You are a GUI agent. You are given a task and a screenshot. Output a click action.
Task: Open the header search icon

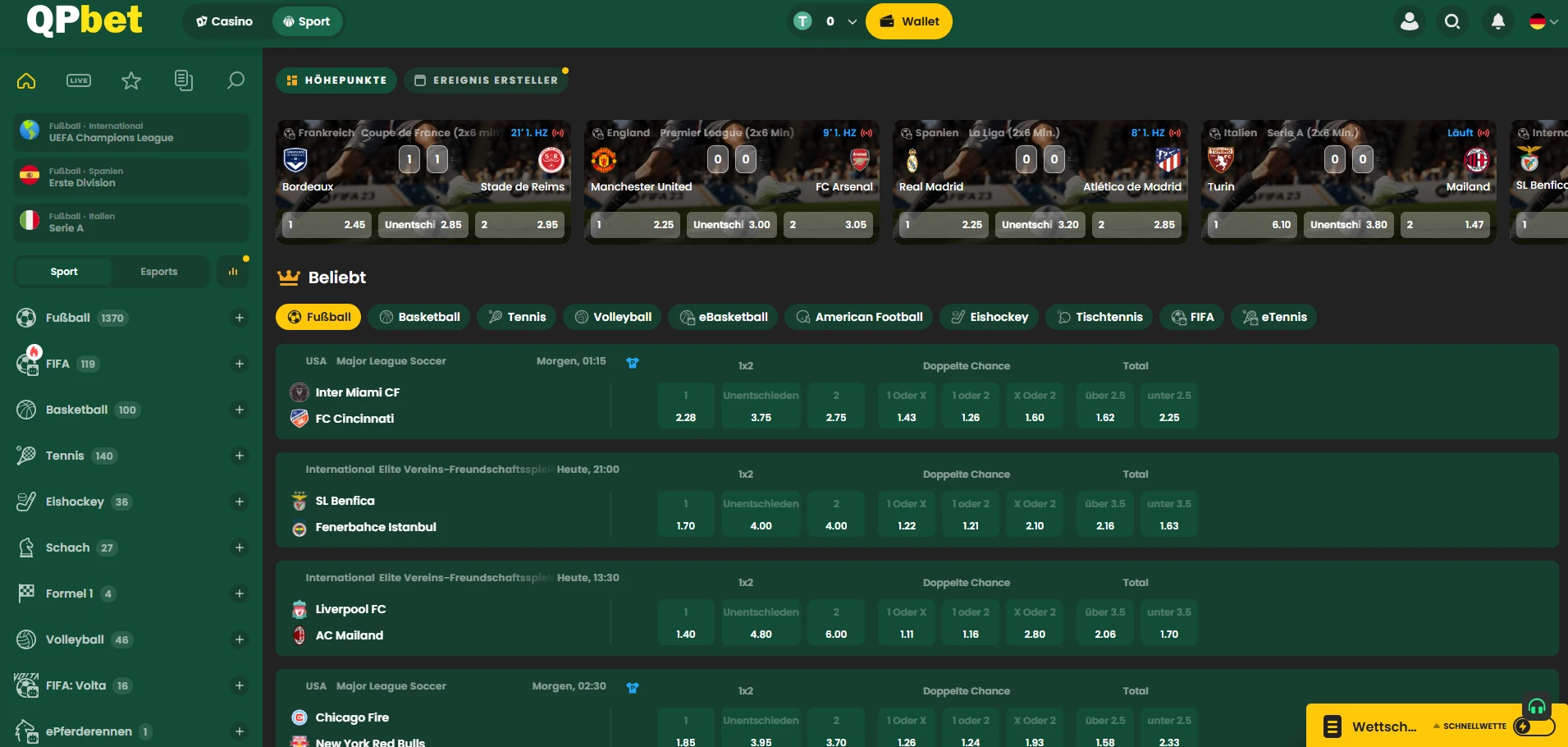1452,21
